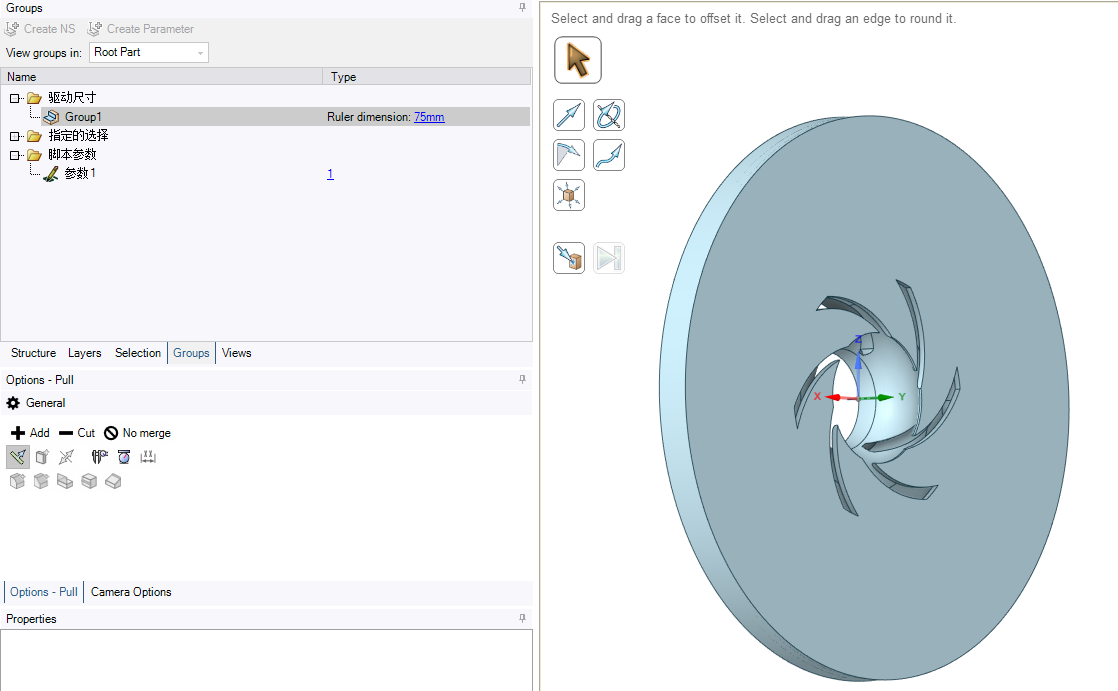
Task: Click the caliper measure icon in Pull options
Action: pyautogui.click(x=99, y=457)
